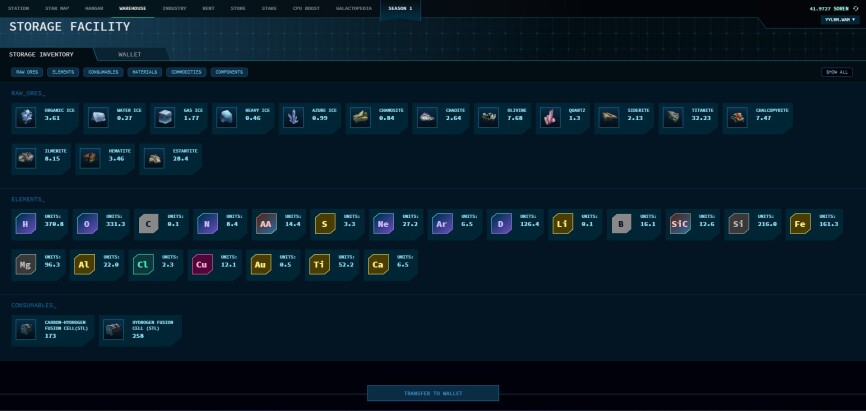This screenshot has height=411, width=866.
Task: Toggle the Consumables filter chip
Action: pyautogui.click(x=103, y=72)
